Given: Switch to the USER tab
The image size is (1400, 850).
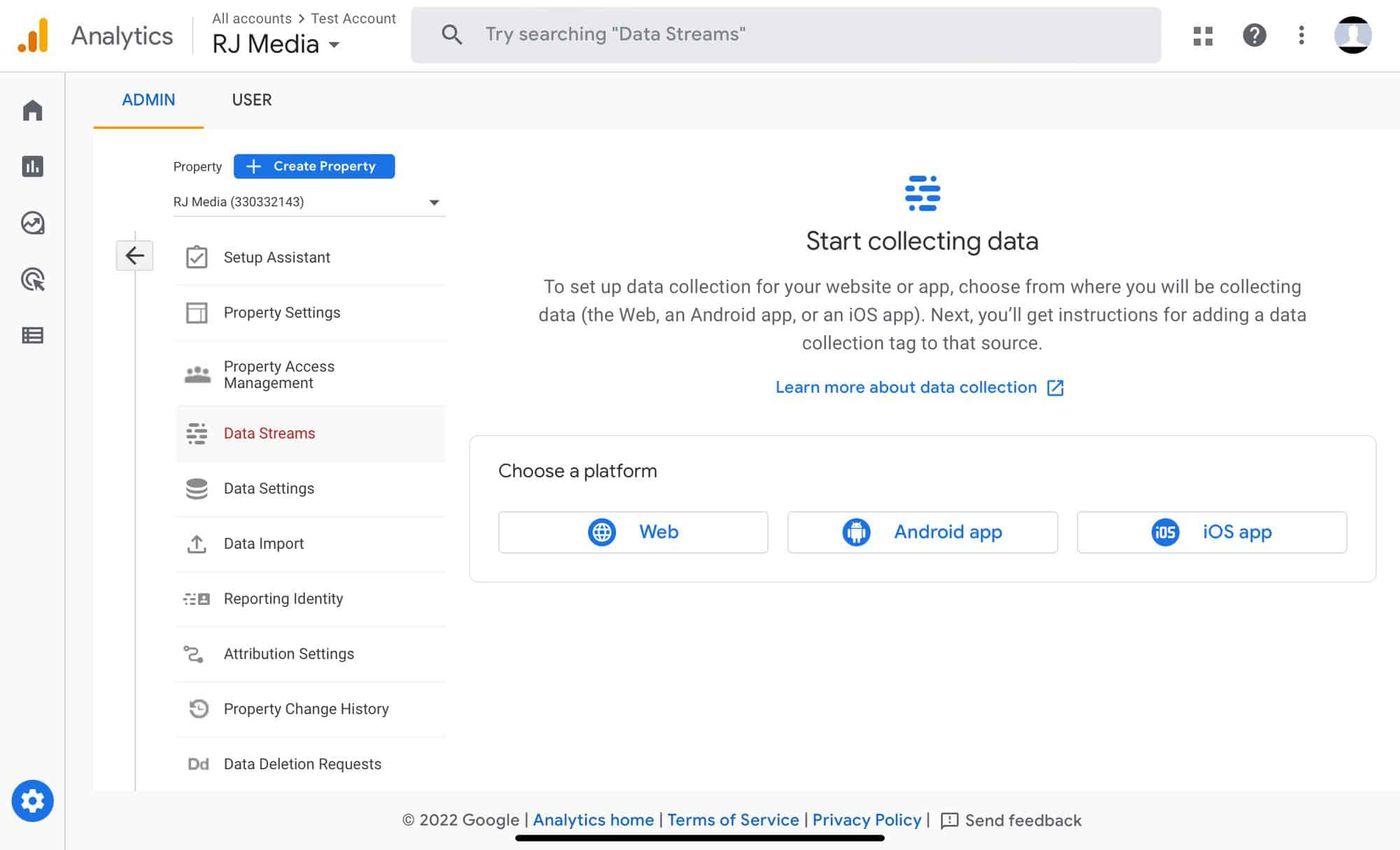Looking at the screenshot, I should (252, 100).
